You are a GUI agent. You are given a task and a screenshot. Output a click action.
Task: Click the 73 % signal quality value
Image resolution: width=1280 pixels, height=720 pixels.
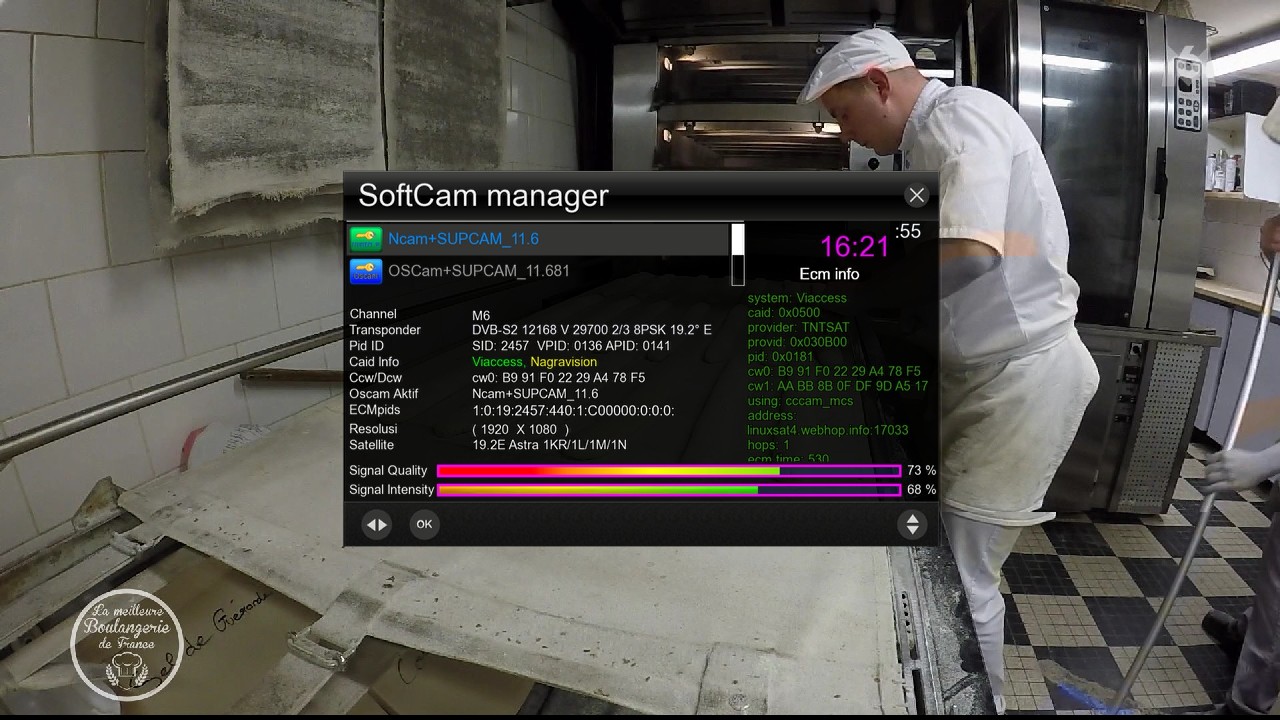coord(921,471)
